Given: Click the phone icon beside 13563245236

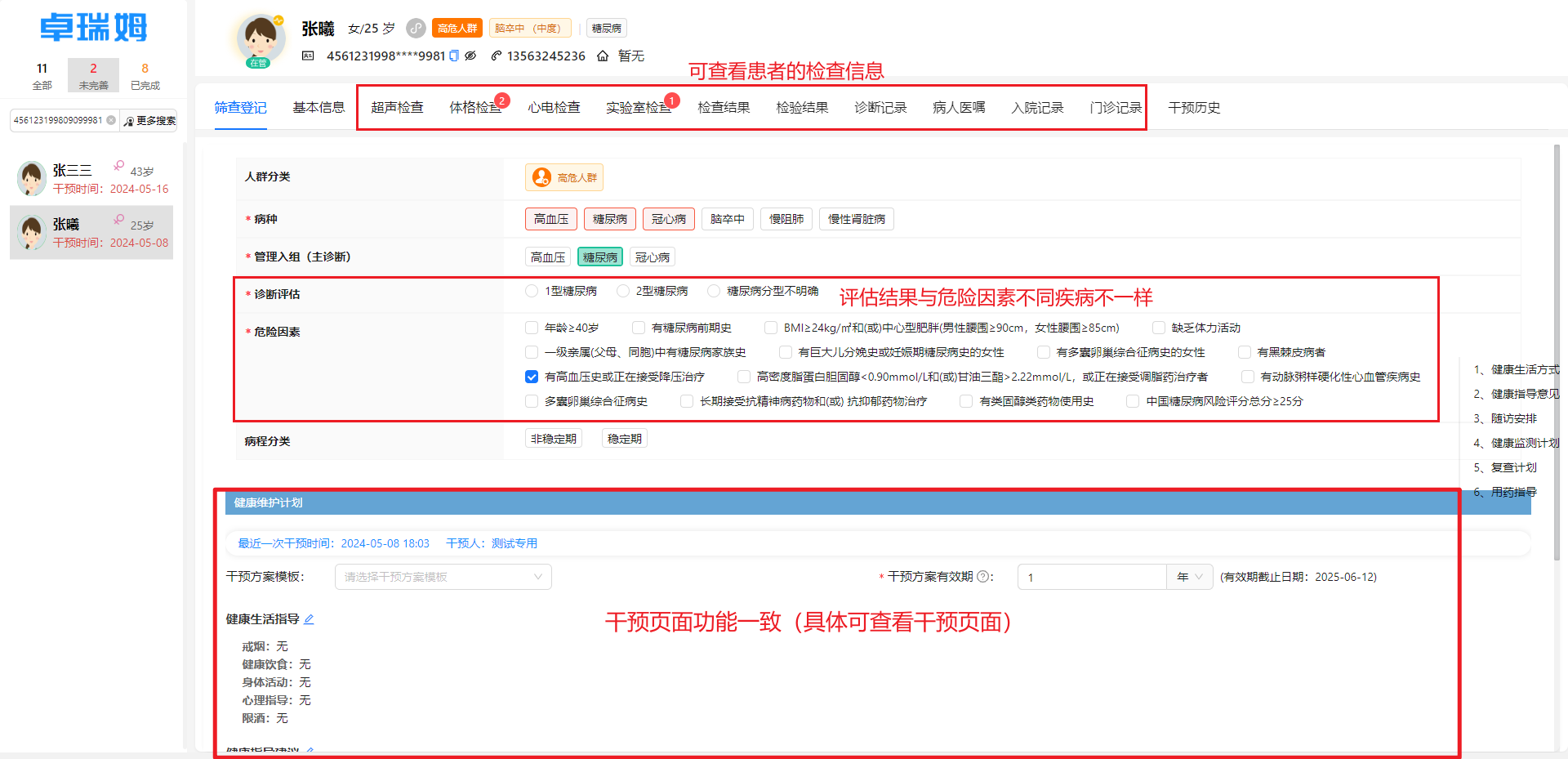Looking at the screenshot, I should point(496,56).
